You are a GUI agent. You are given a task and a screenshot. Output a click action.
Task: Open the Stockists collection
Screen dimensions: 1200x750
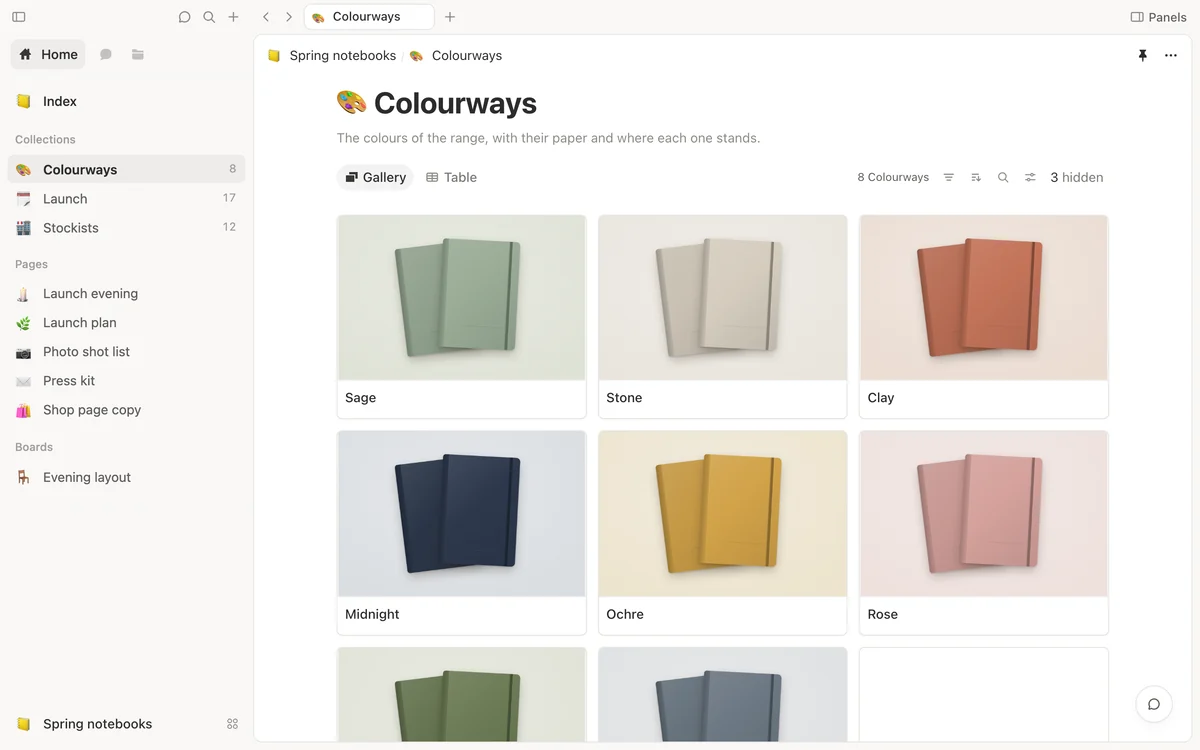tap(126, 227)
